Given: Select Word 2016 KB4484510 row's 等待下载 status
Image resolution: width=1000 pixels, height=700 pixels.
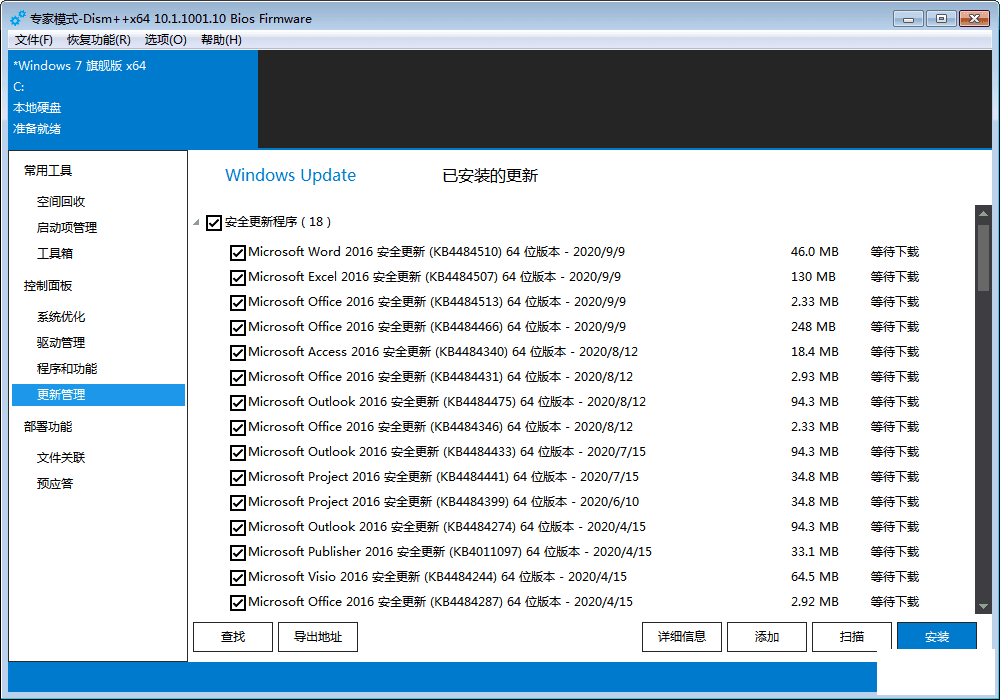Looking at the screenshot, I should 895,252.
